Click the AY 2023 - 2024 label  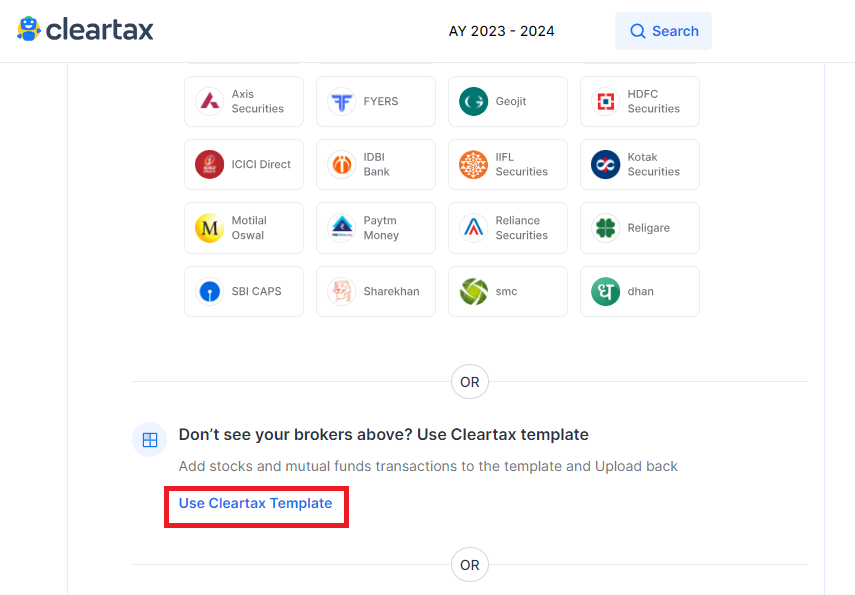point(501,31)
